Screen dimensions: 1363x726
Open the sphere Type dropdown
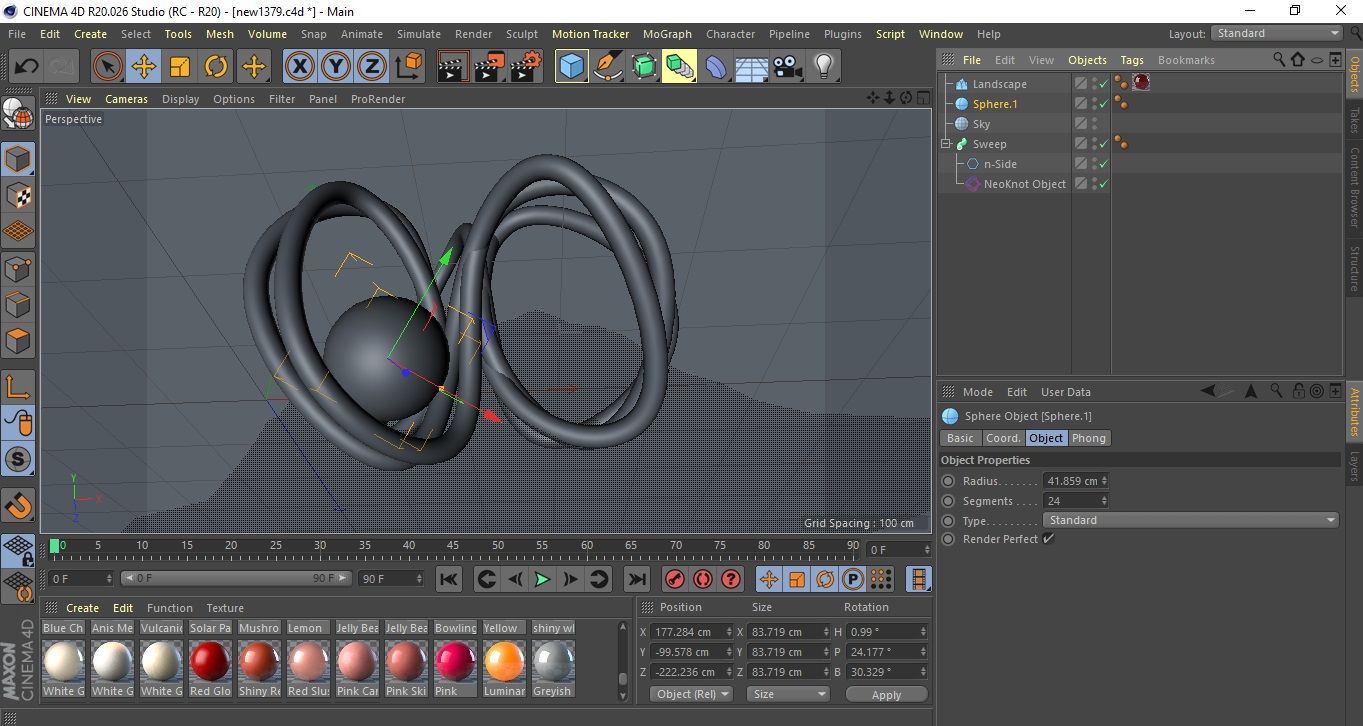(1191, 520)
